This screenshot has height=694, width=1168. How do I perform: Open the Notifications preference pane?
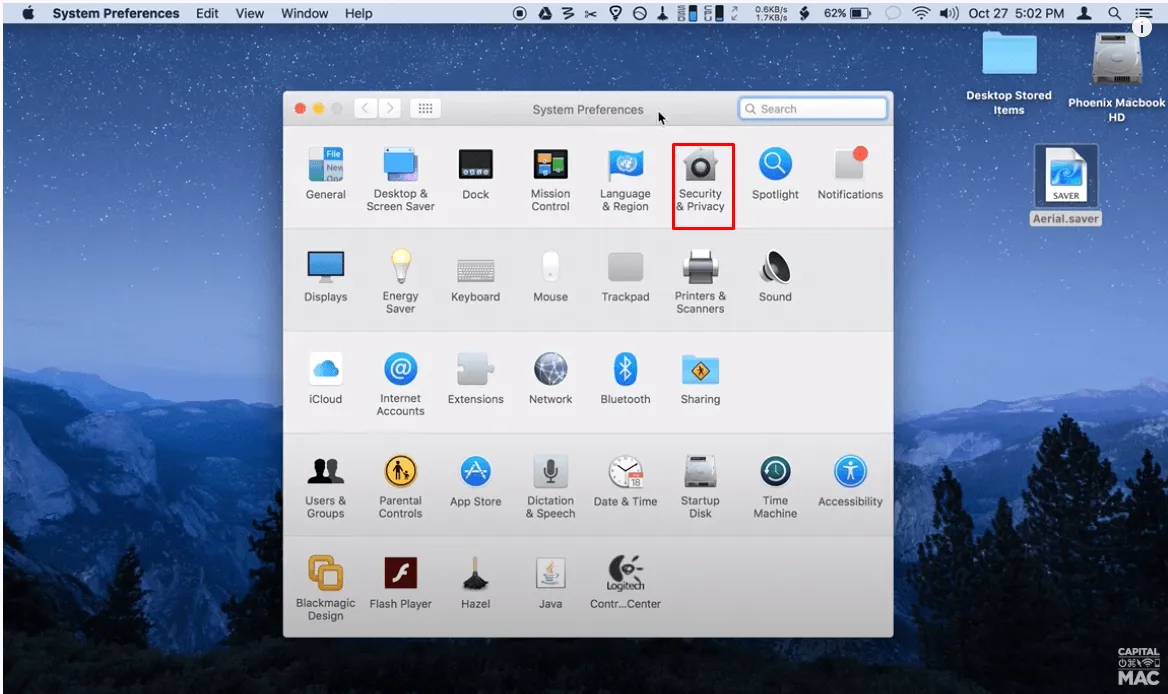tap(850, 174)
